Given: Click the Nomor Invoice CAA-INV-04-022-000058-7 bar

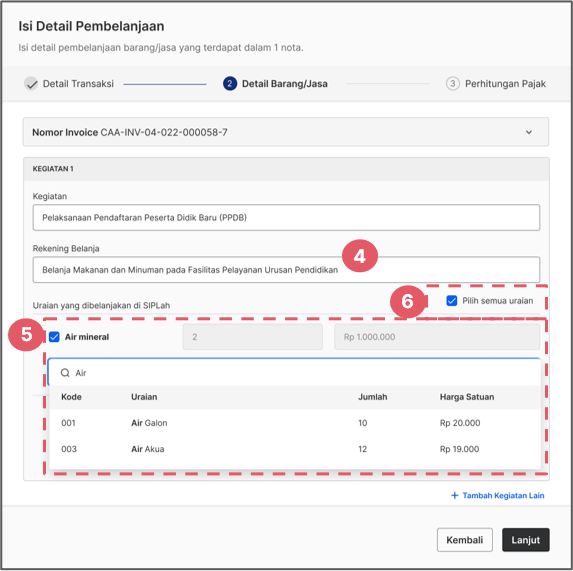Looking at the screenshot, I should click(x=286, y=132).
